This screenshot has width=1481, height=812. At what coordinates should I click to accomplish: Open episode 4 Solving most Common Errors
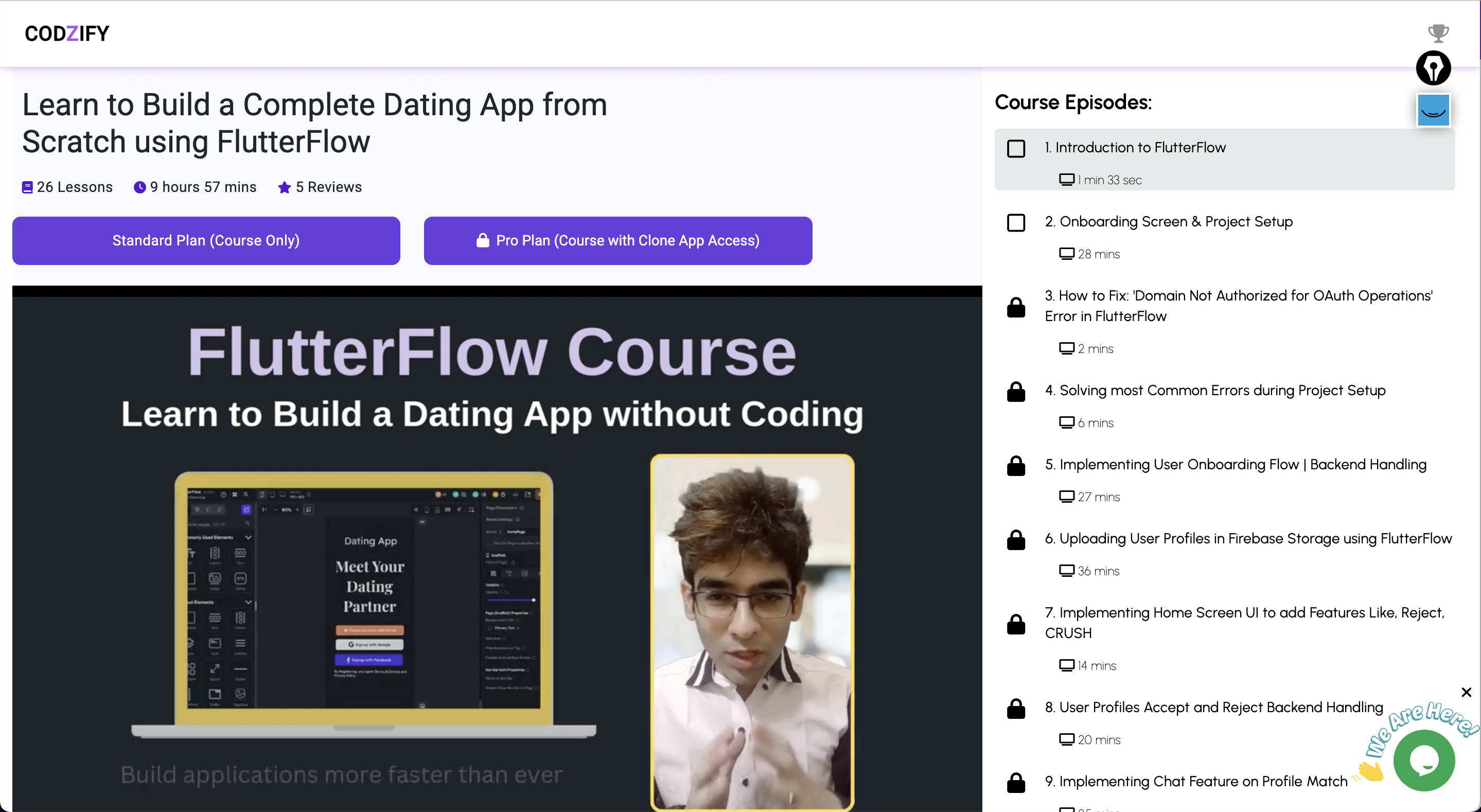[1215, 390]
